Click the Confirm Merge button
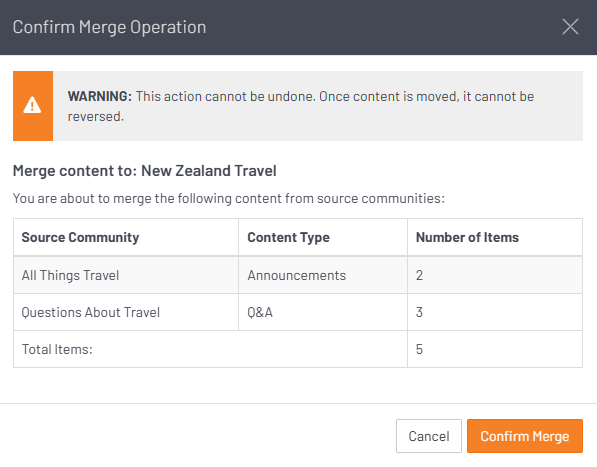This screenshot has width=597, height=467. pos(525,436)
